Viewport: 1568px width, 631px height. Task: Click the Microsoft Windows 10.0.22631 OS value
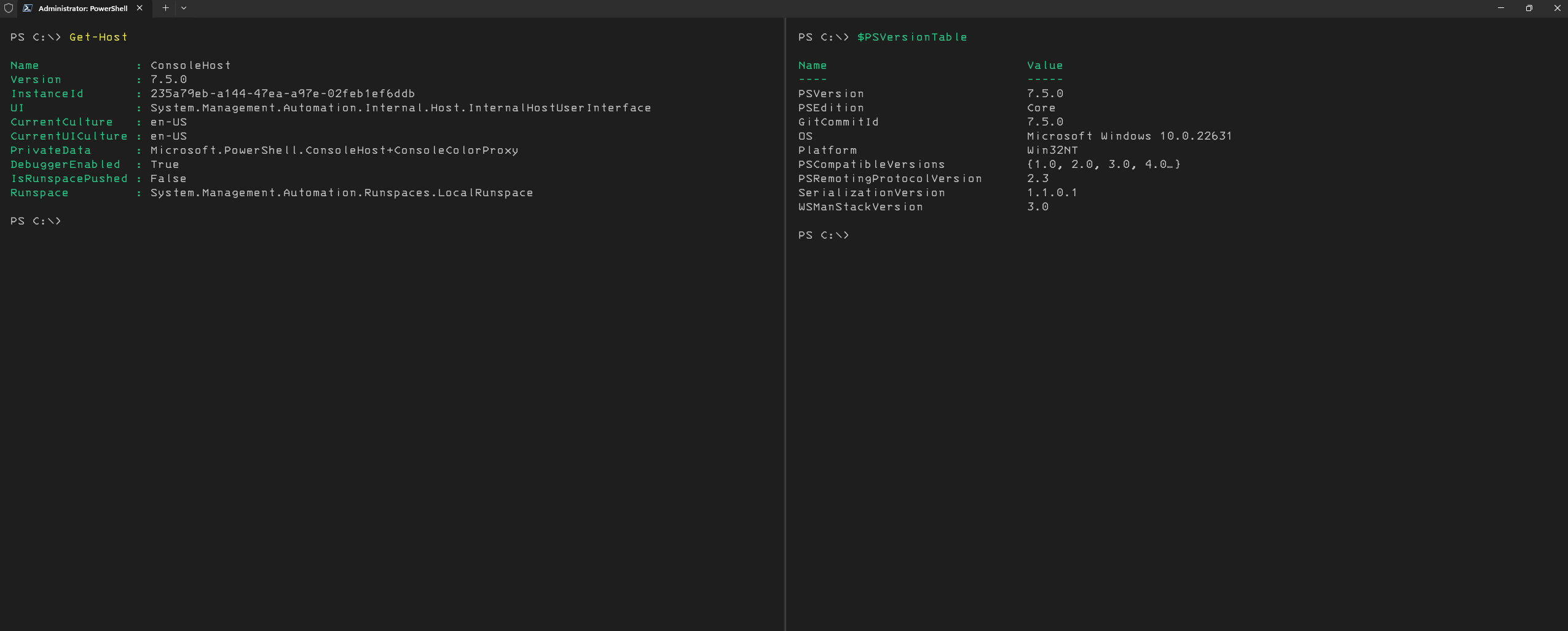pyautogui.click(x=1130, y=136)
